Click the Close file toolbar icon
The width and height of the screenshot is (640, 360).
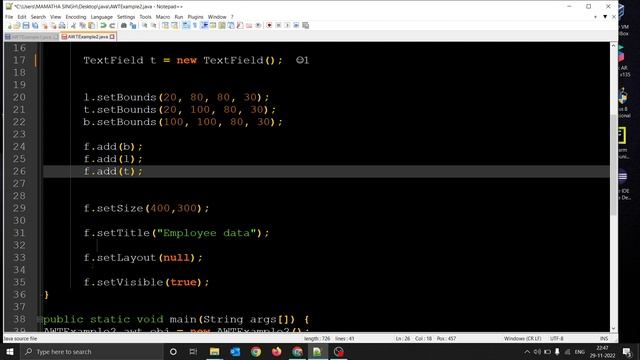[44, 25]
